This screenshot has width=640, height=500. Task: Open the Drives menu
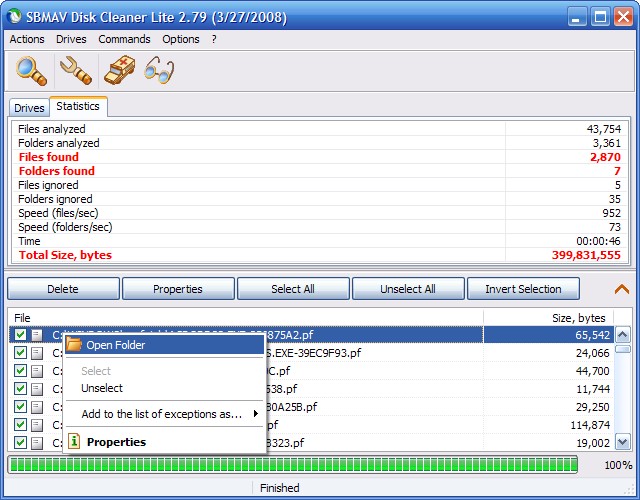[71, 39]
